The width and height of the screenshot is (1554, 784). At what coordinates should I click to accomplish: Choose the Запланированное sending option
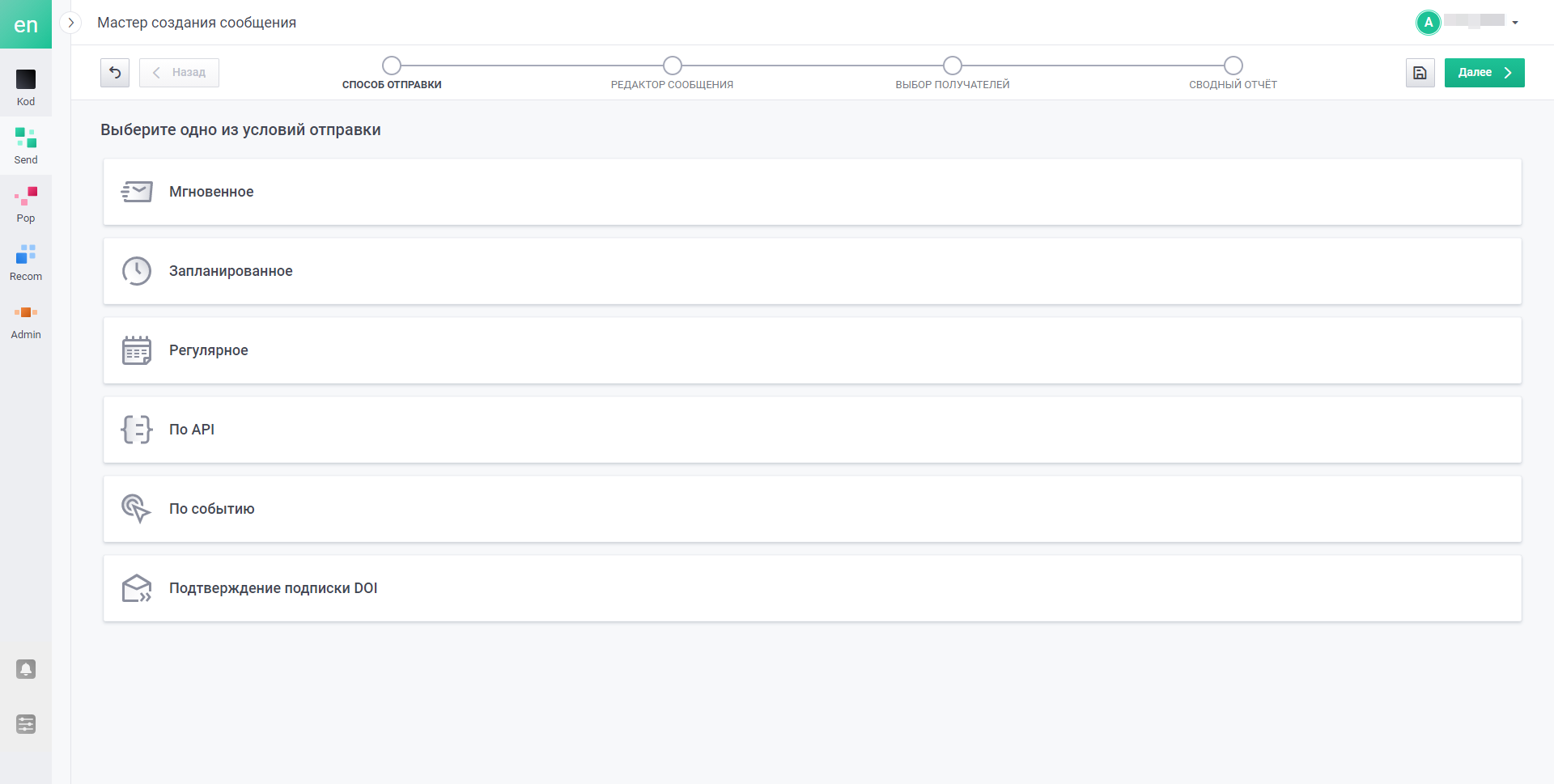point(813,271)
